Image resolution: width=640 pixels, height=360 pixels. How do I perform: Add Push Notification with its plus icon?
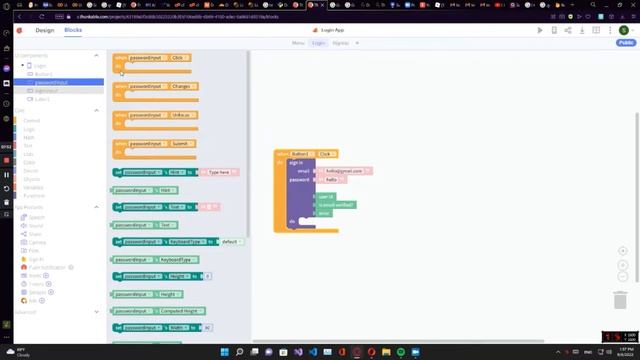point(71,267)
